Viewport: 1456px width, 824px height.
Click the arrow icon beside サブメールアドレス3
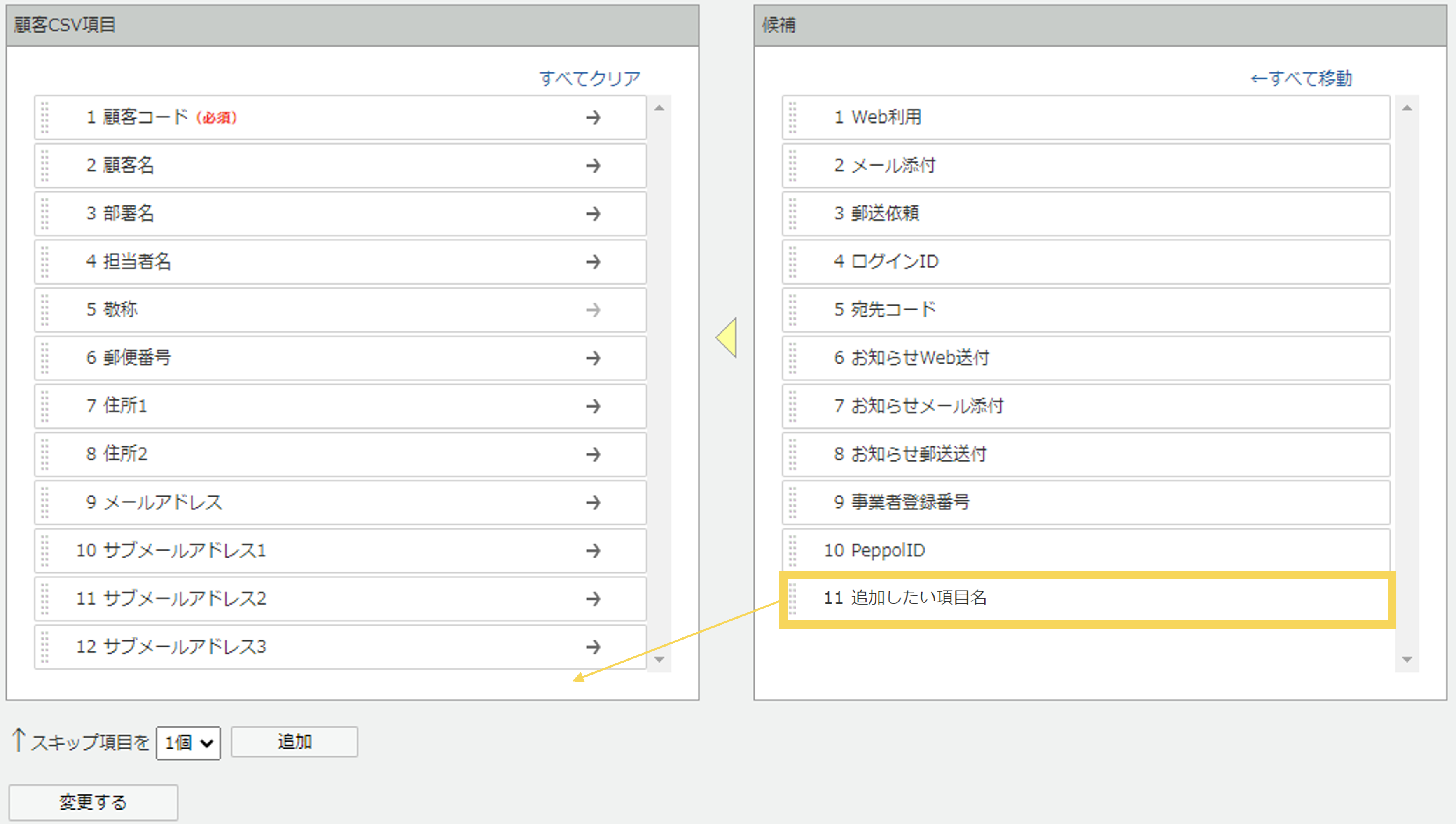pyautogui.click(x=592, y=646)
